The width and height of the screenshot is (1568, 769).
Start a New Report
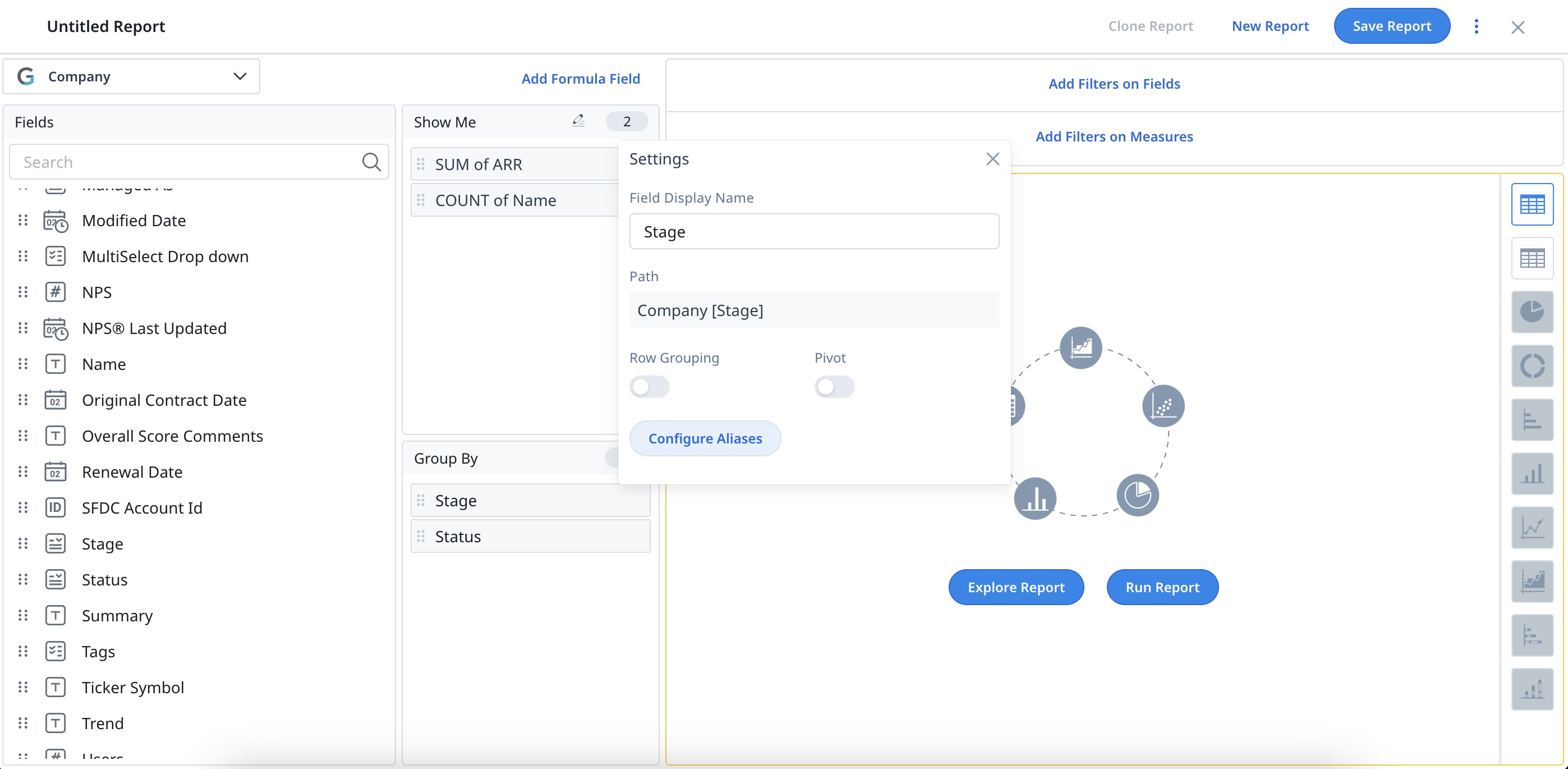1270,26
